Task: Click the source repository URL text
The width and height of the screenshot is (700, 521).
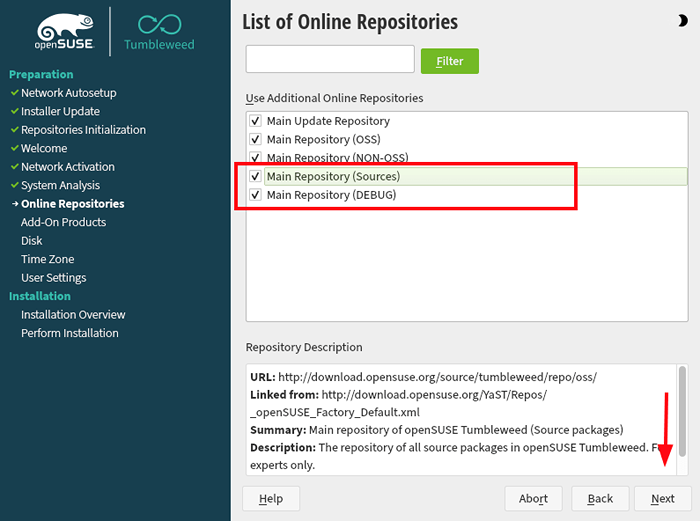Action: tap(437, 377)
